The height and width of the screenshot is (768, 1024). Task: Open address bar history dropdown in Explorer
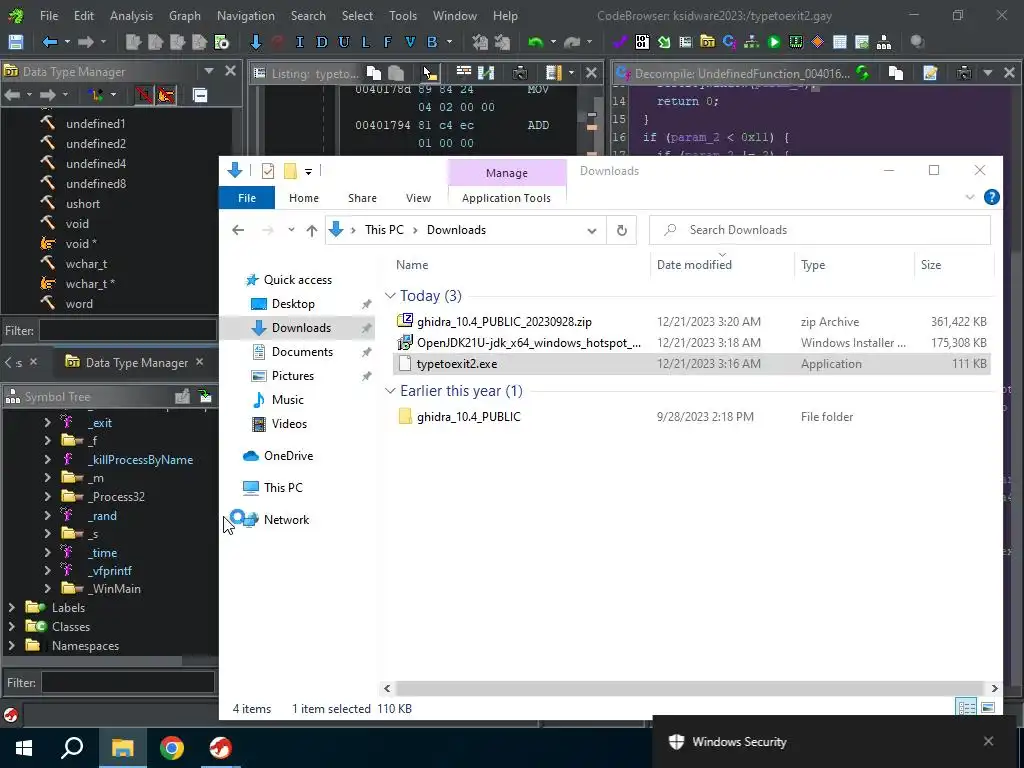point(592,231)
